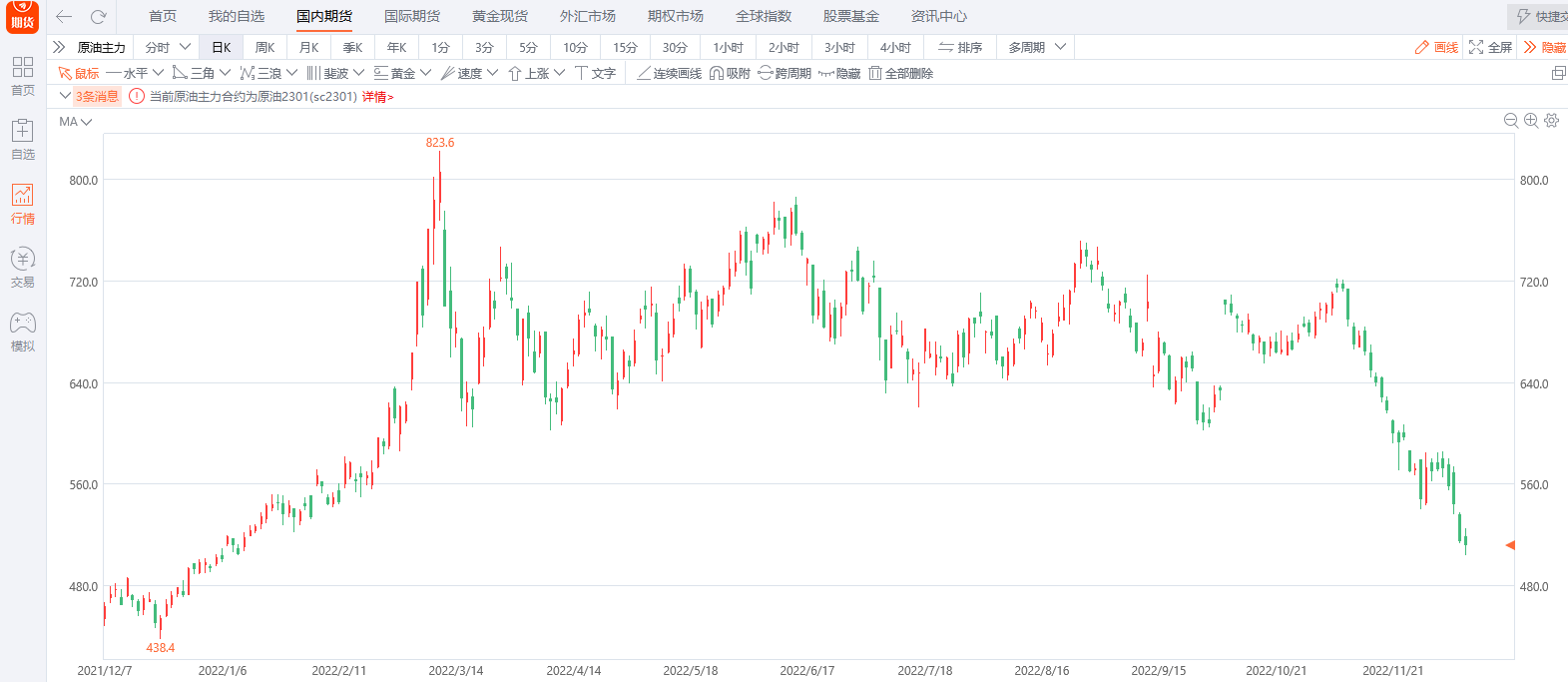Open the 多周期 multi-period dropdown

(1037, 47)
